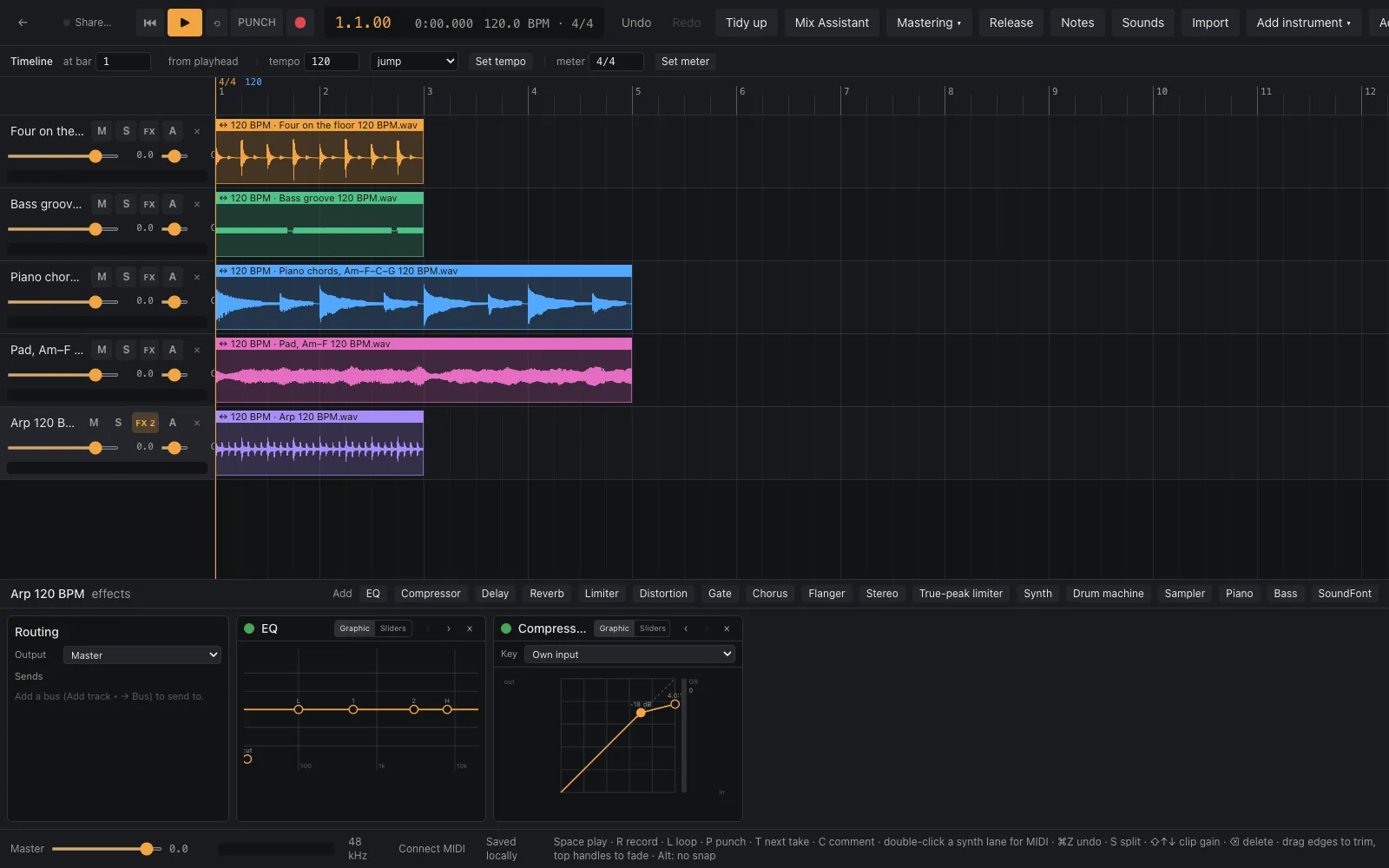Close the Compressor effect panel
The width and height of the screenshot is (1389, 868).
727,628
